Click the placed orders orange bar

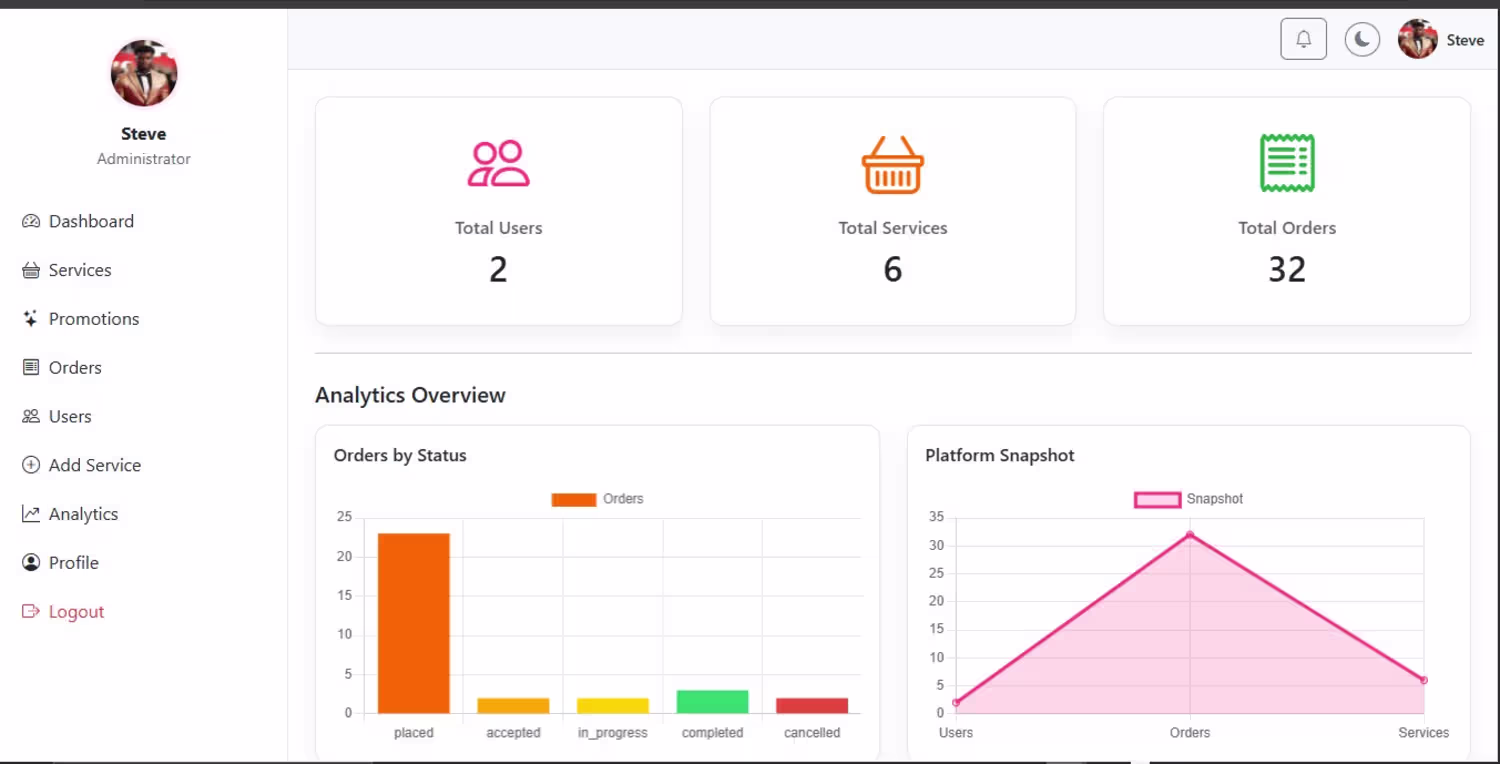point(413,623)
